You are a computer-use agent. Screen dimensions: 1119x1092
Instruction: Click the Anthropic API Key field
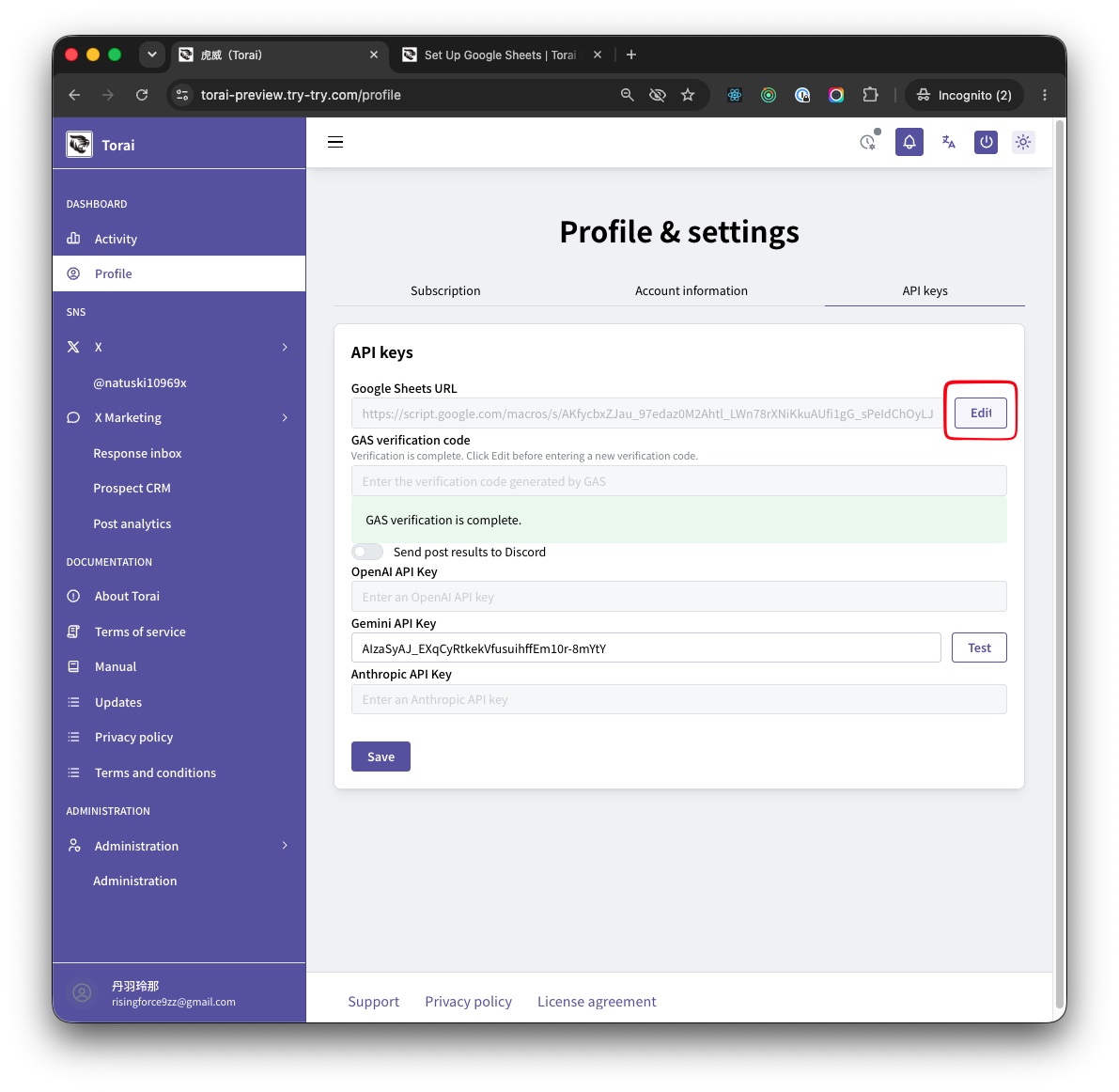(678, 699)
